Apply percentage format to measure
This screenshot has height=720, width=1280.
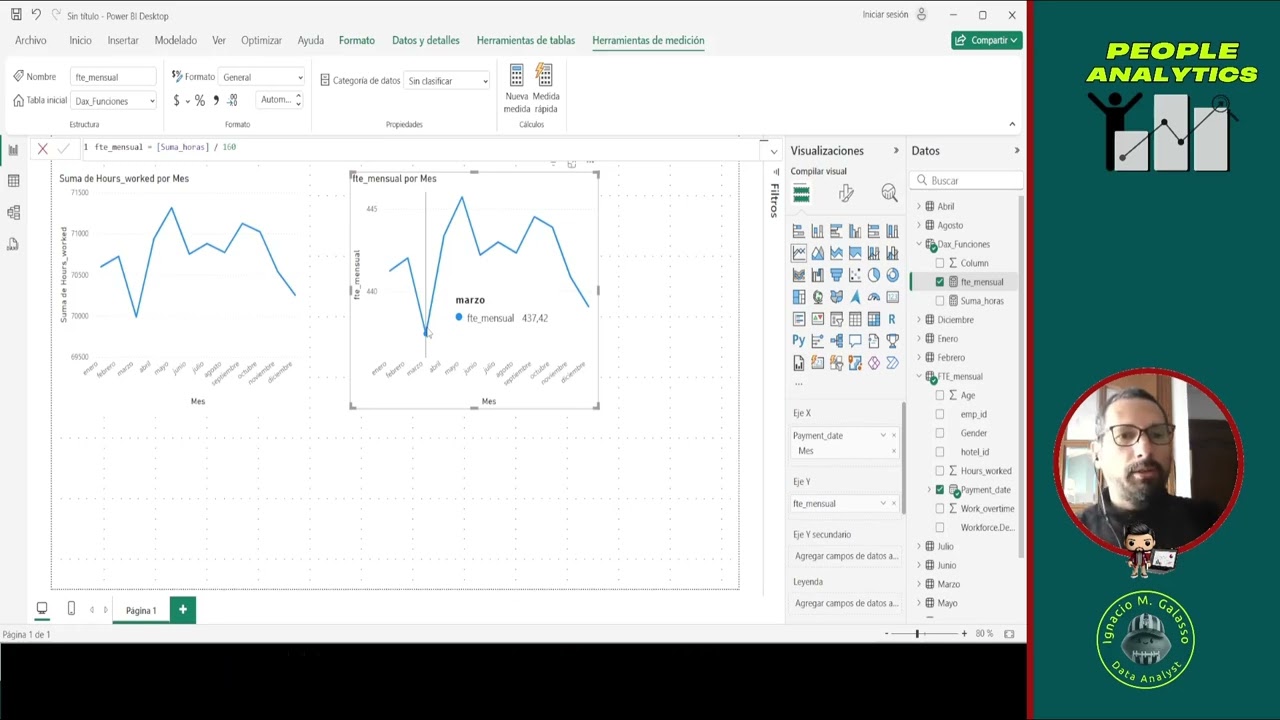[200, 100]
